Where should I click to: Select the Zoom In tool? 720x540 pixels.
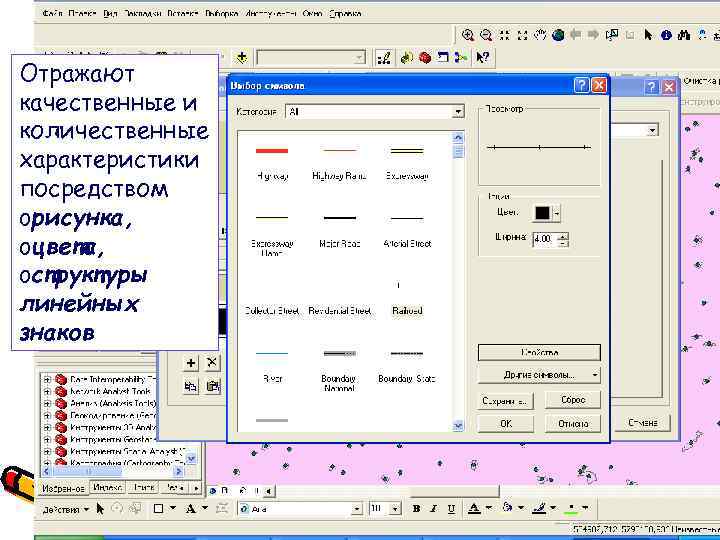(x=467, y=35)
